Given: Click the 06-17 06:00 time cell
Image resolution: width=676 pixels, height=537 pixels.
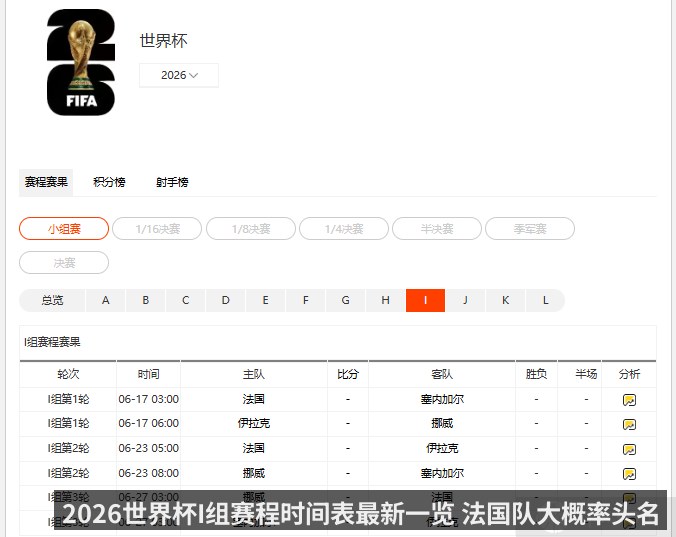Looking at the screenshot, I should pos(149,424).
